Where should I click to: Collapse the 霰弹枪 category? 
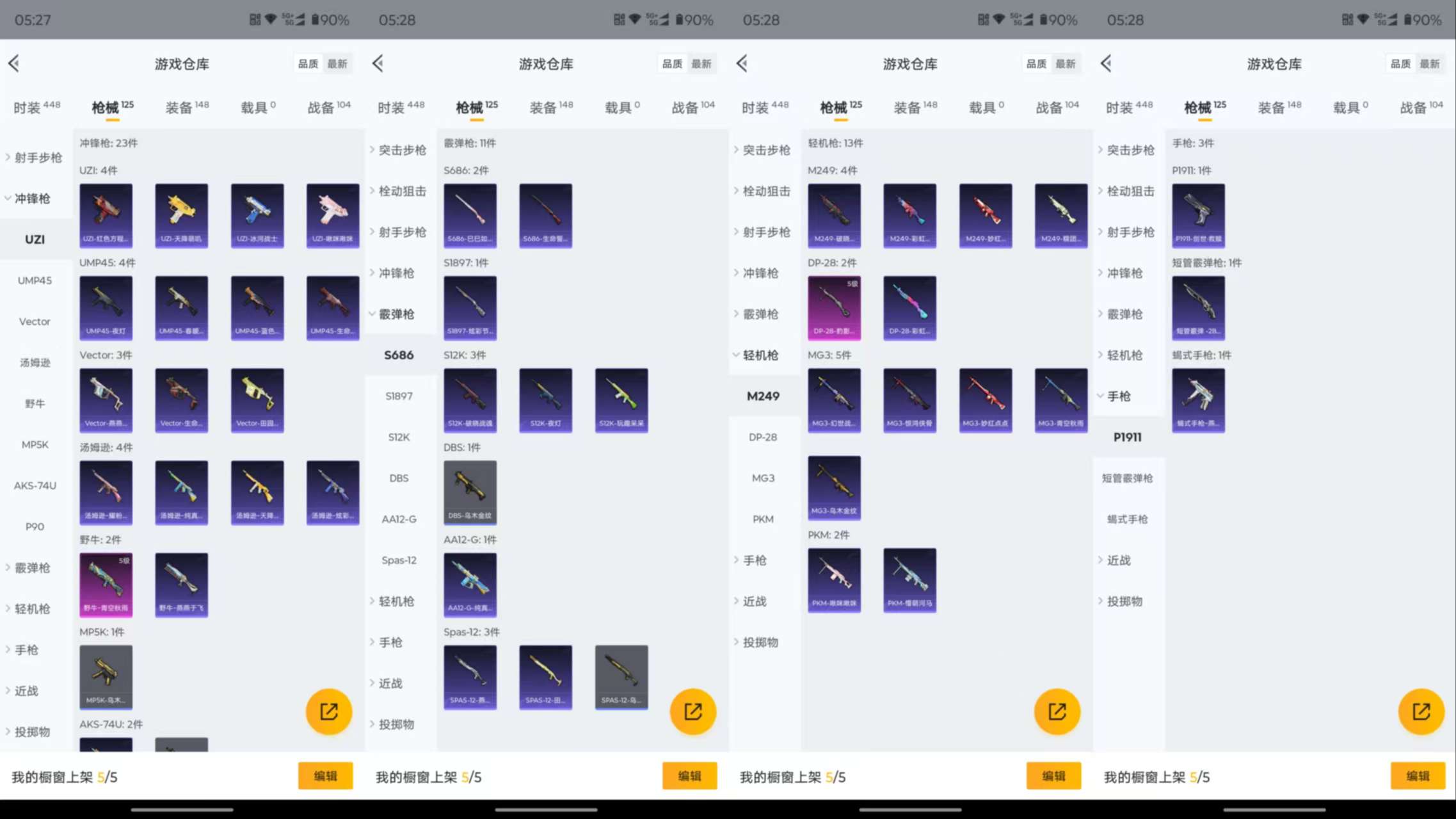398,314
